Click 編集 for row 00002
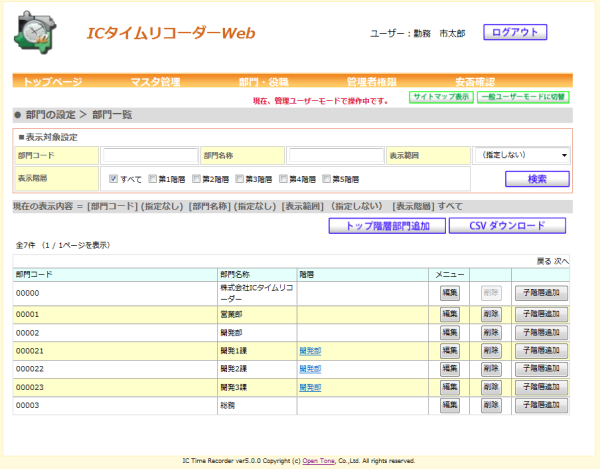This screenshot has width=600, height=469. coord(450,332)
